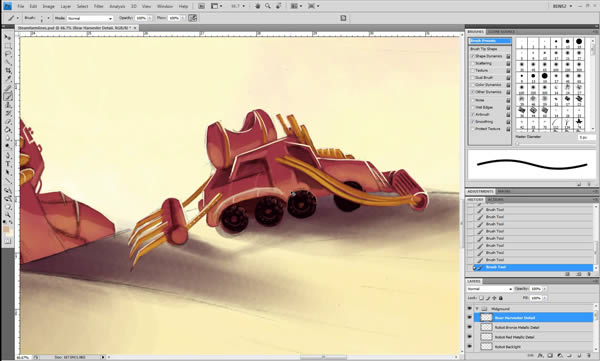Viewport: 600px width, 361px height.
Task: Hide the Robot Backlight layer
Action: coord(470,346)
